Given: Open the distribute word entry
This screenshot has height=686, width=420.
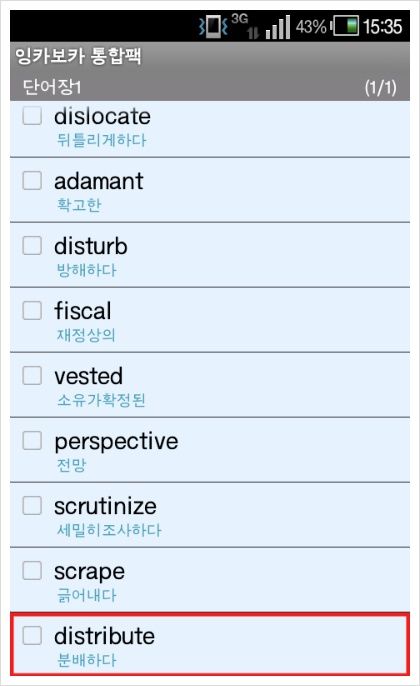Looking at the screenshot, I should pyautogui.click(x=210, y=644).
